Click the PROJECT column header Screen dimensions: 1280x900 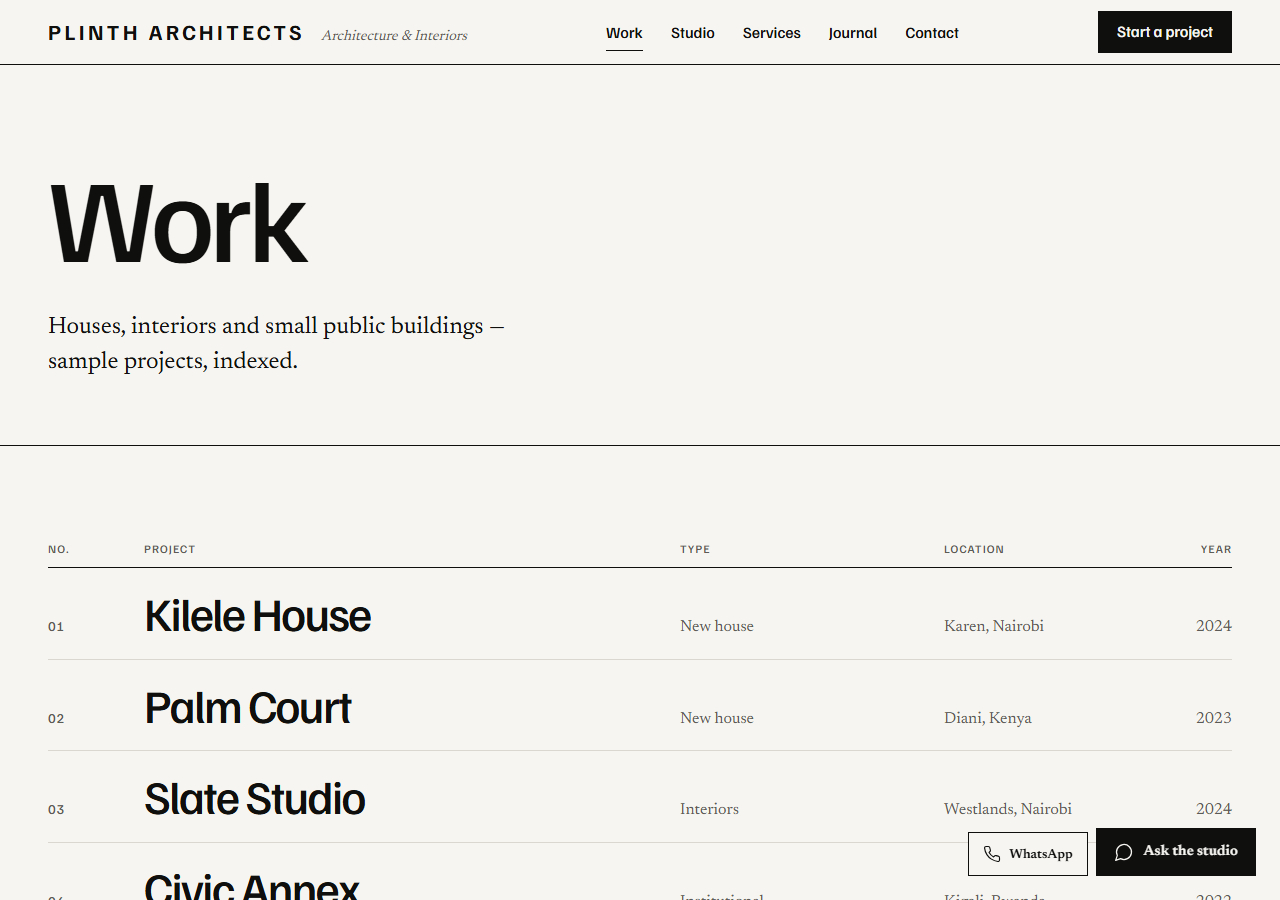tap(170, 549)
